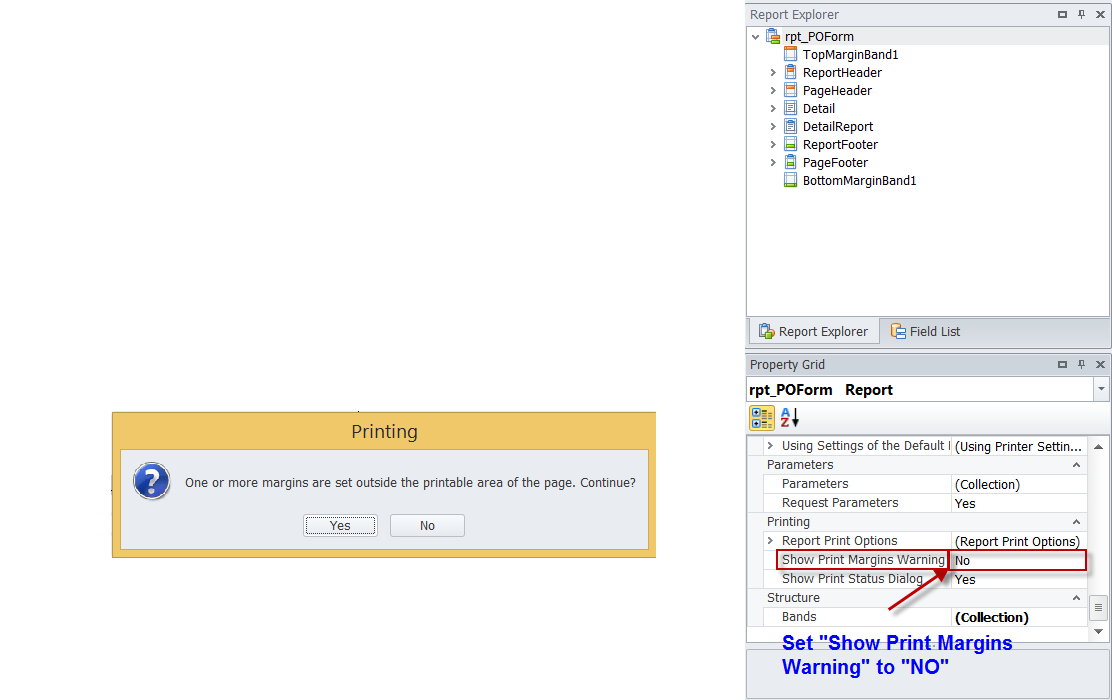Select the Show Print Margins Warning value
Image resolution: width=1112 pixels, height=700 pixels.
[x=1018, y=561]
